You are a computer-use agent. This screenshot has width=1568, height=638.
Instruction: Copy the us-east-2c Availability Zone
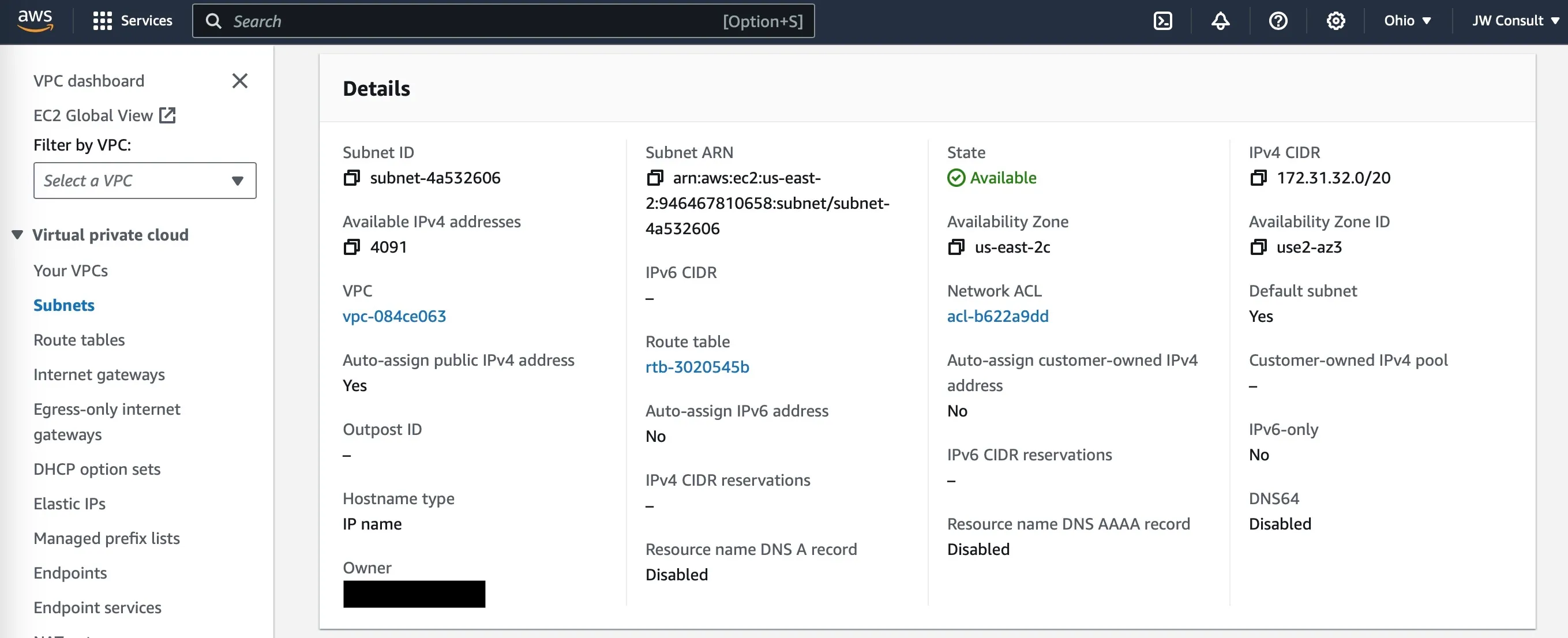click(956, 247)
